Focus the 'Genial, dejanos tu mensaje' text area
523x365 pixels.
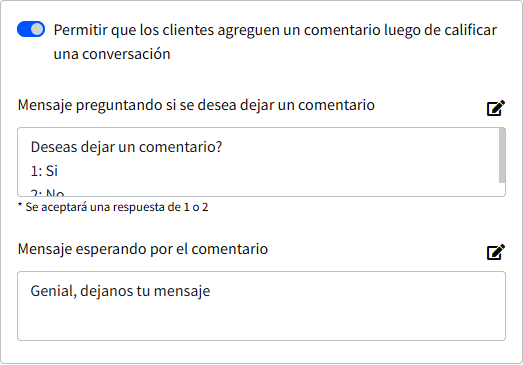click(x=262, y=306)
